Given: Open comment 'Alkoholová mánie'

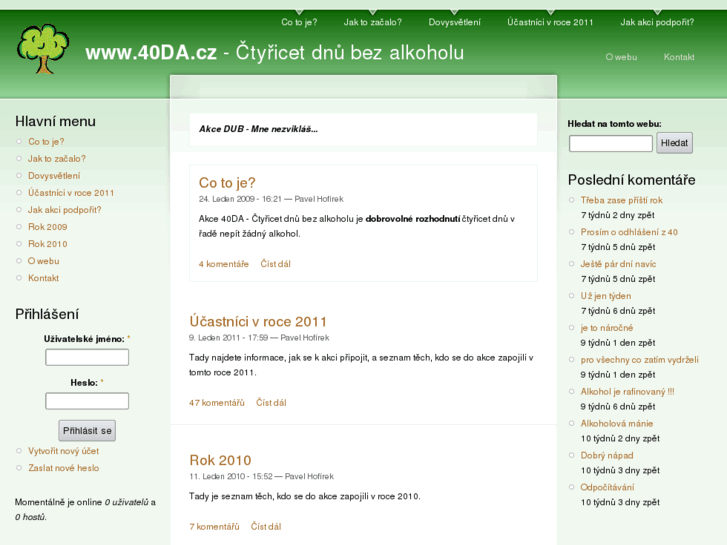Looking at the screenshot, I should tap(617, 423).
